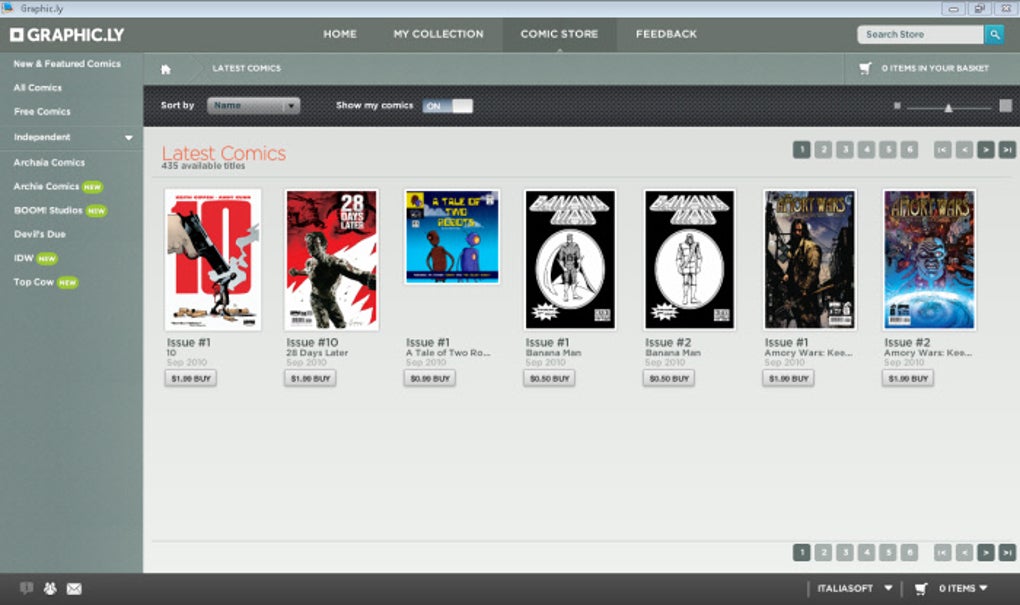Open the HOME tab

tap(340, 34)
